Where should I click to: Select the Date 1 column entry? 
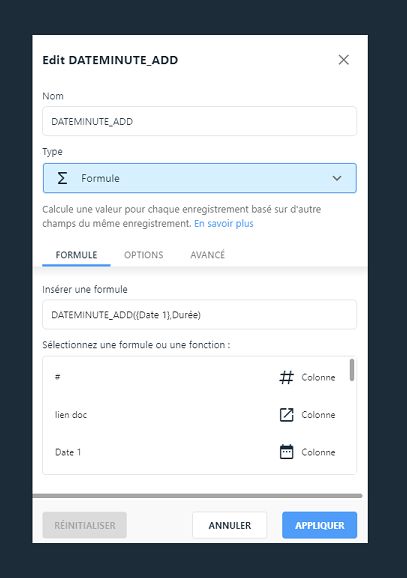click(196, 452)
